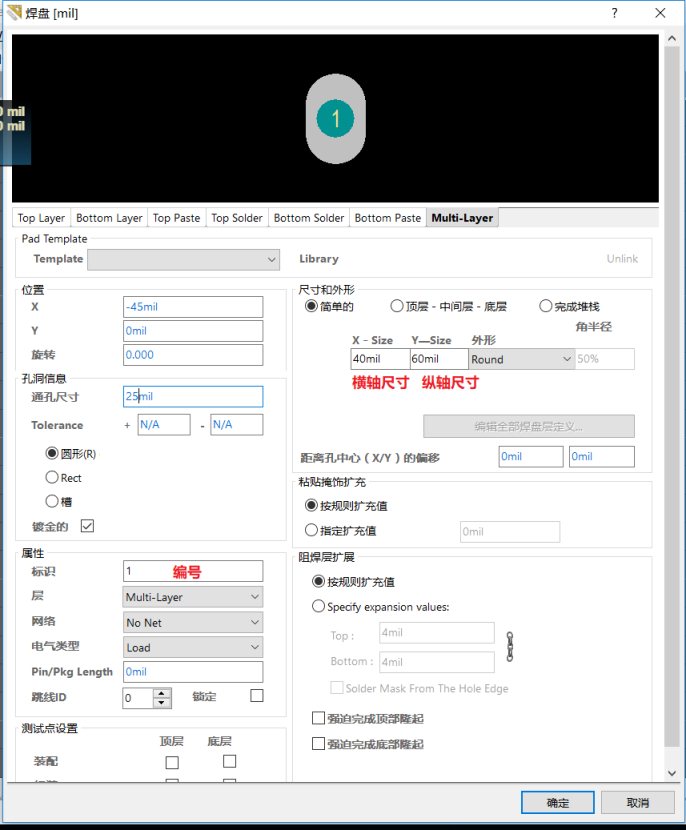Click the Unlink template link
Viewport: 686px width, 830px height.
pyautogui.click(x=622, y=259)
